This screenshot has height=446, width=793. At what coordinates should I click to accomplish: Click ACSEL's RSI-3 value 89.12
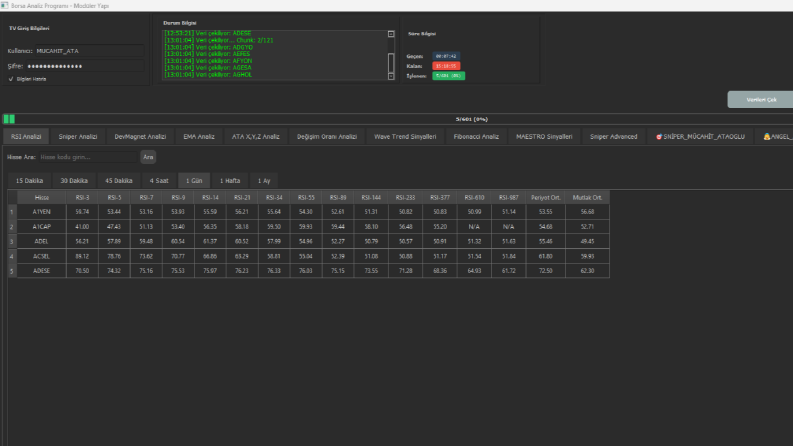point(82,256)
